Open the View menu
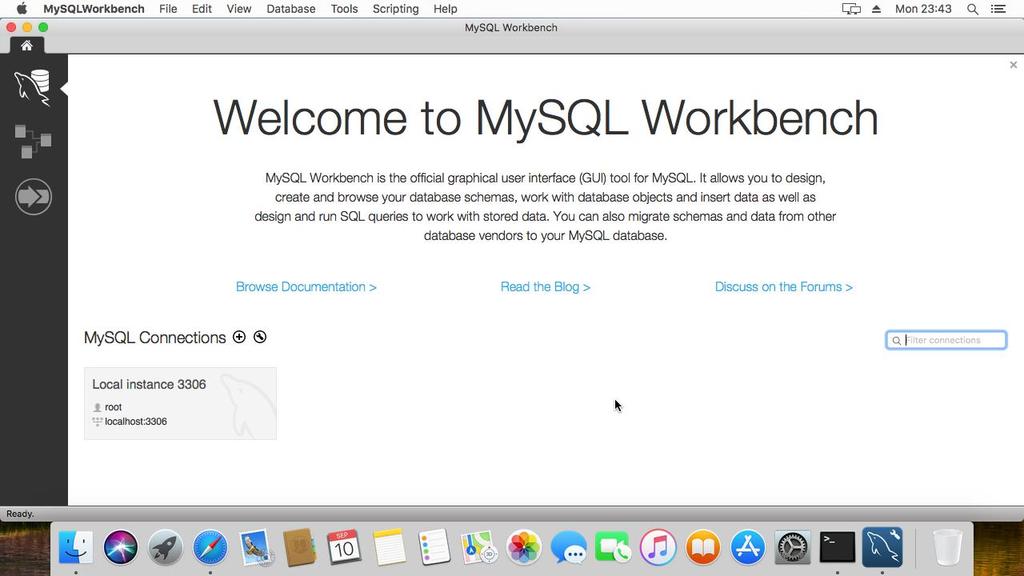 [239, 9]
